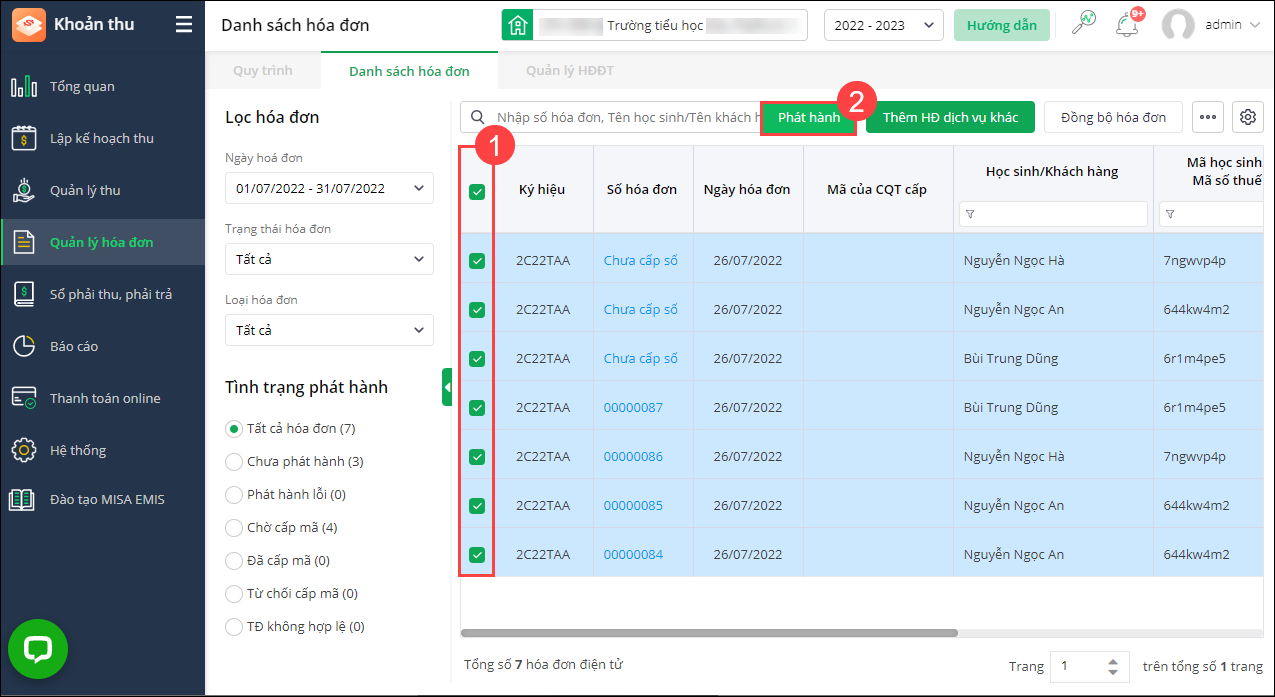
Task: Select Chưa phát hành (3) radio option
Action: point(234,462)
